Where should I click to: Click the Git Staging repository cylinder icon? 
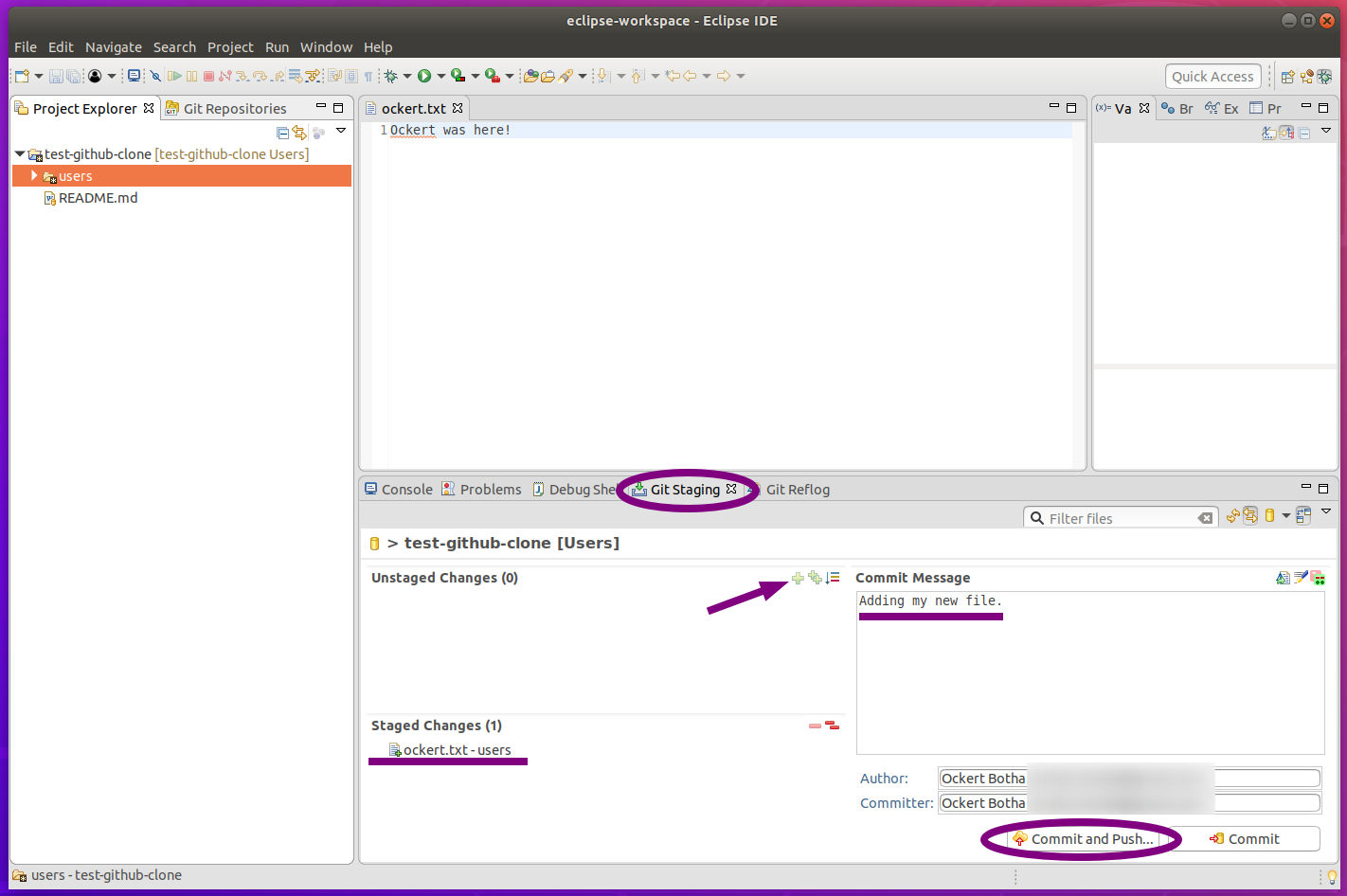(x=1269, y=516)
